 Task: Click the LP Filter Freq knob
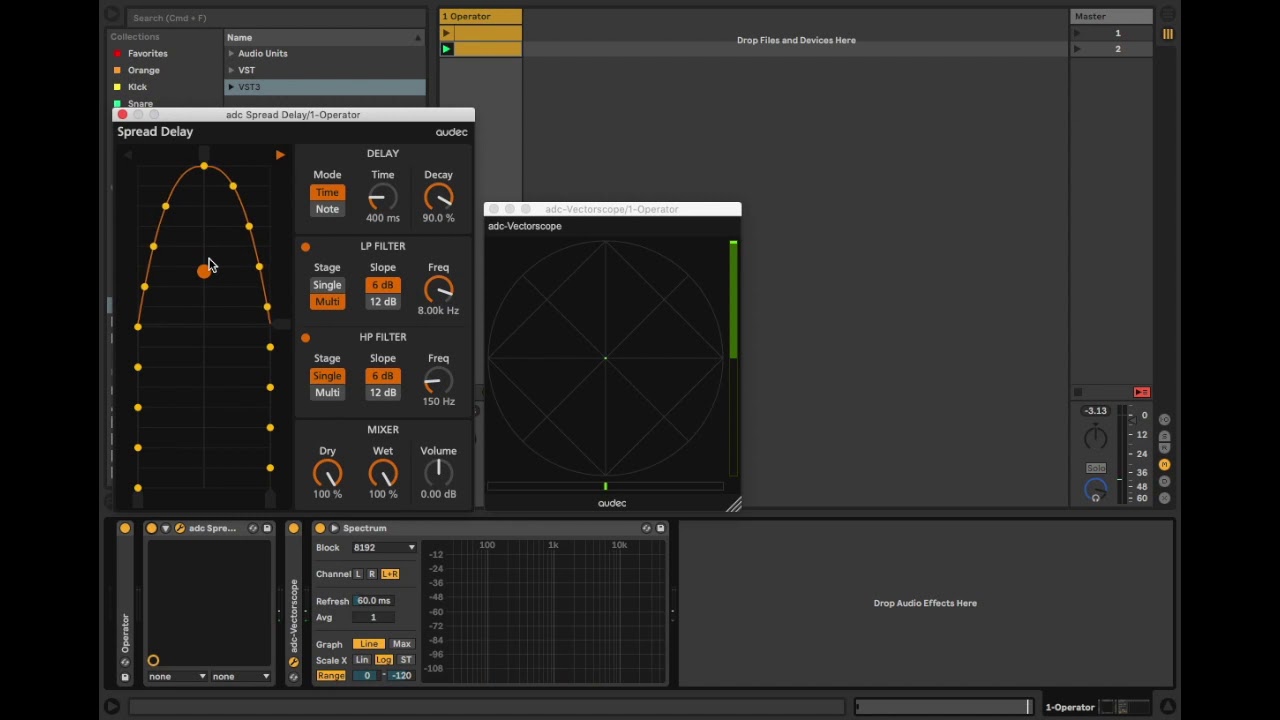(438, 290)
